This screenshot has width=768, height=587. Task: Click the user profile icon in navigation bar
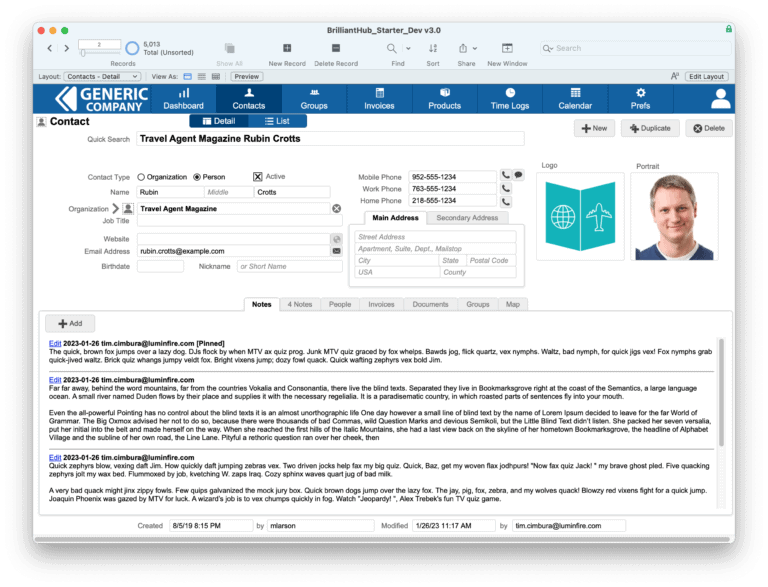pyautogui.click(x=720, y=98)
